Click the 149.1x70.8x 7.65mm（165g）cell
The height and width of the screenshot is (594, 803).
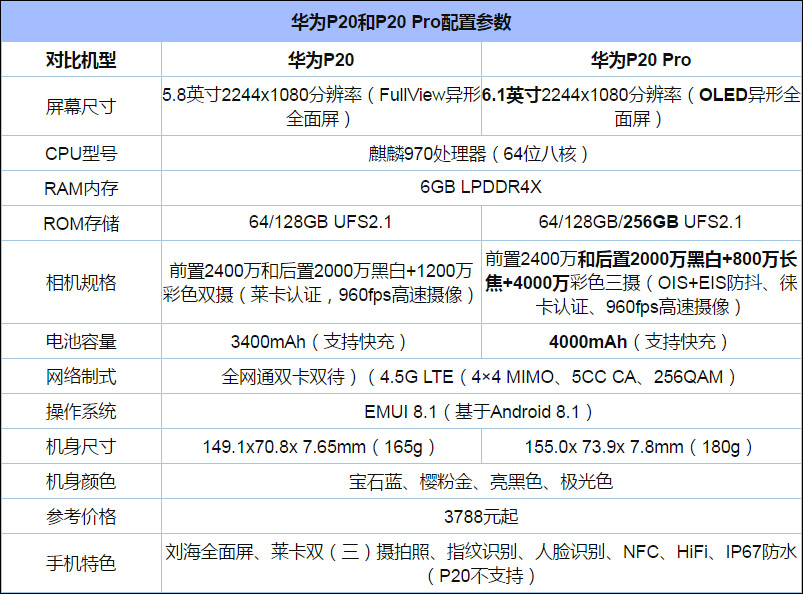tap(321, 447)
